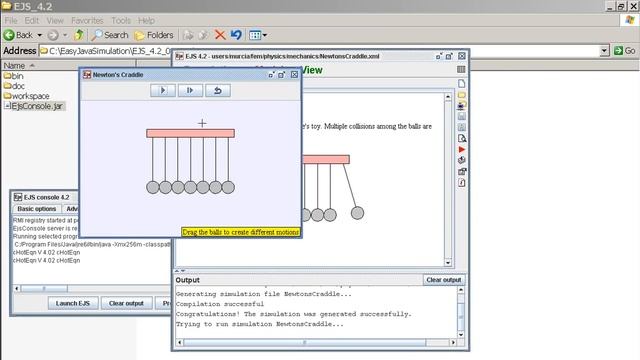Click the Go button next to Address bar
Image resolution: width=640 pixels, height=360 pixels.
click(625, 51)
